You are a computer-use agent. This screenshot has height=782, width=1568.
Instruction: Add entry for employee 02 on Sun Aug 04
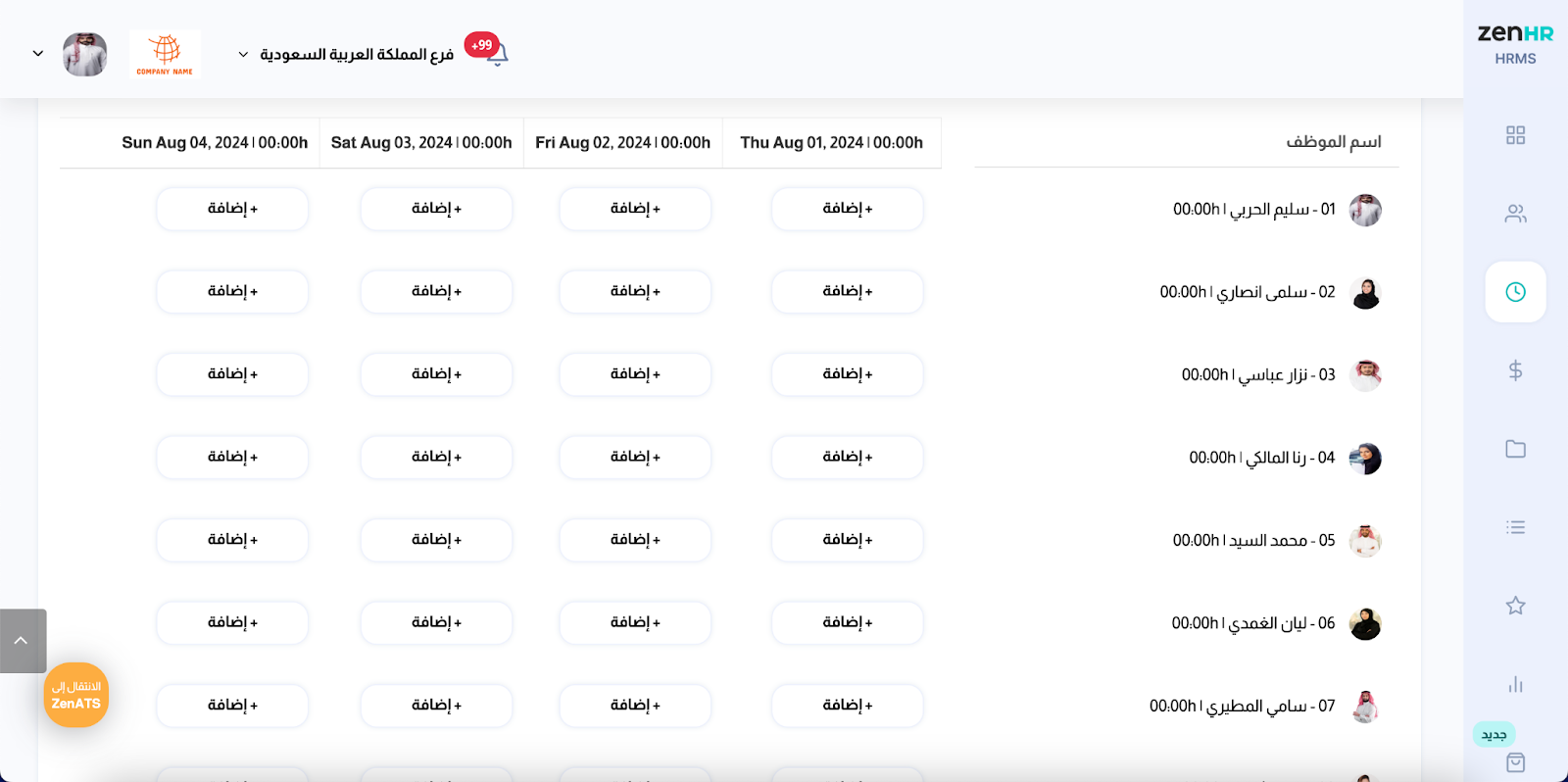coord(232,291)
